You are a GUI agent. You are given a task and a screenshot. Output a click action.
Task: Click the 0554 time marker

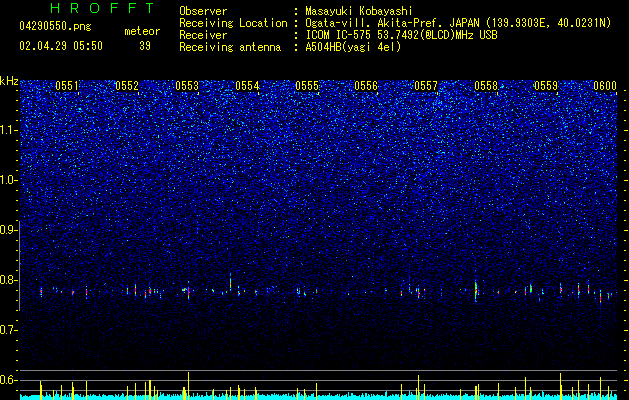(x=247, y=86)
